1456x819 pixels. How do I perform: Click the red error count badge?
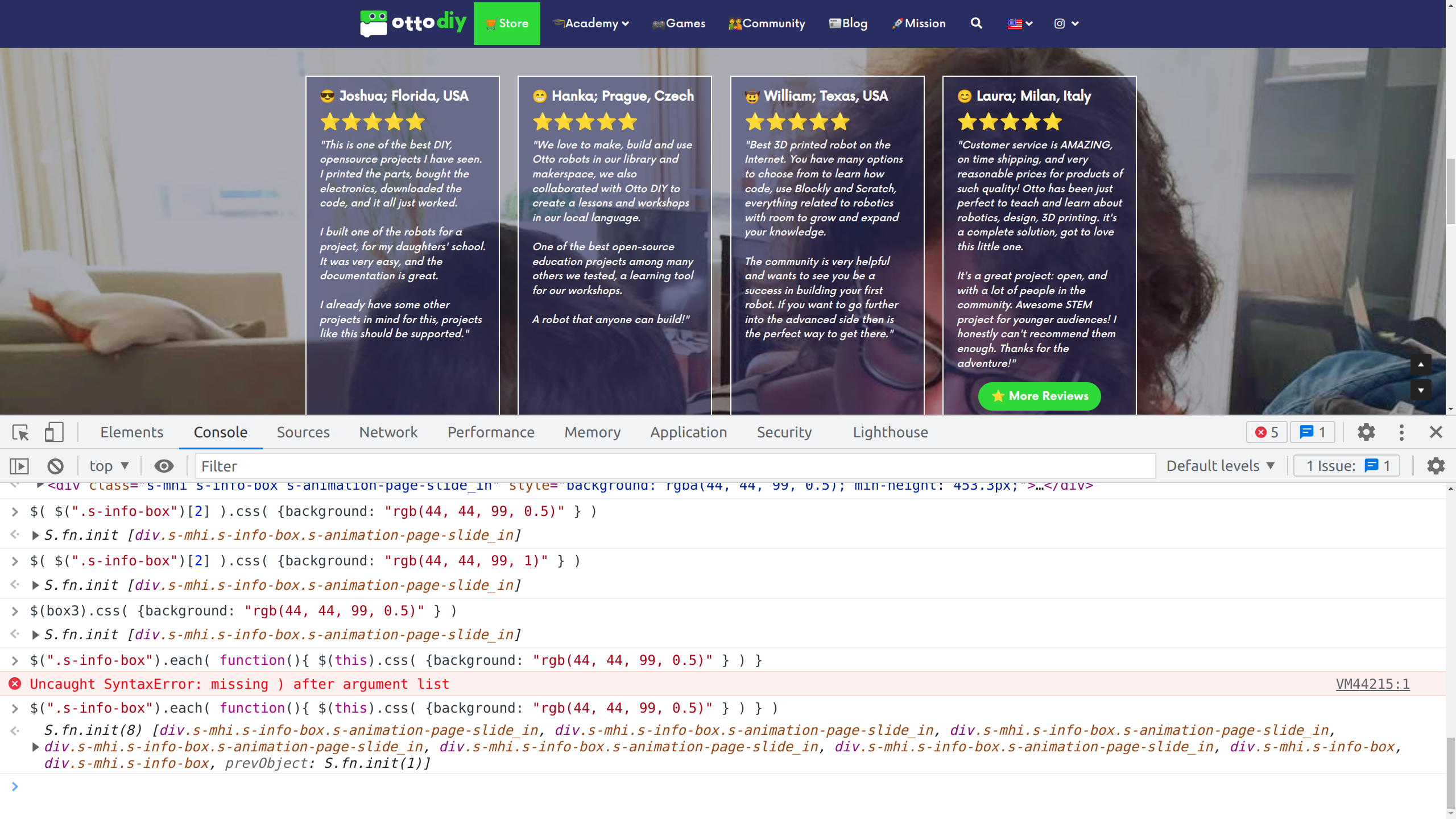1267,433
